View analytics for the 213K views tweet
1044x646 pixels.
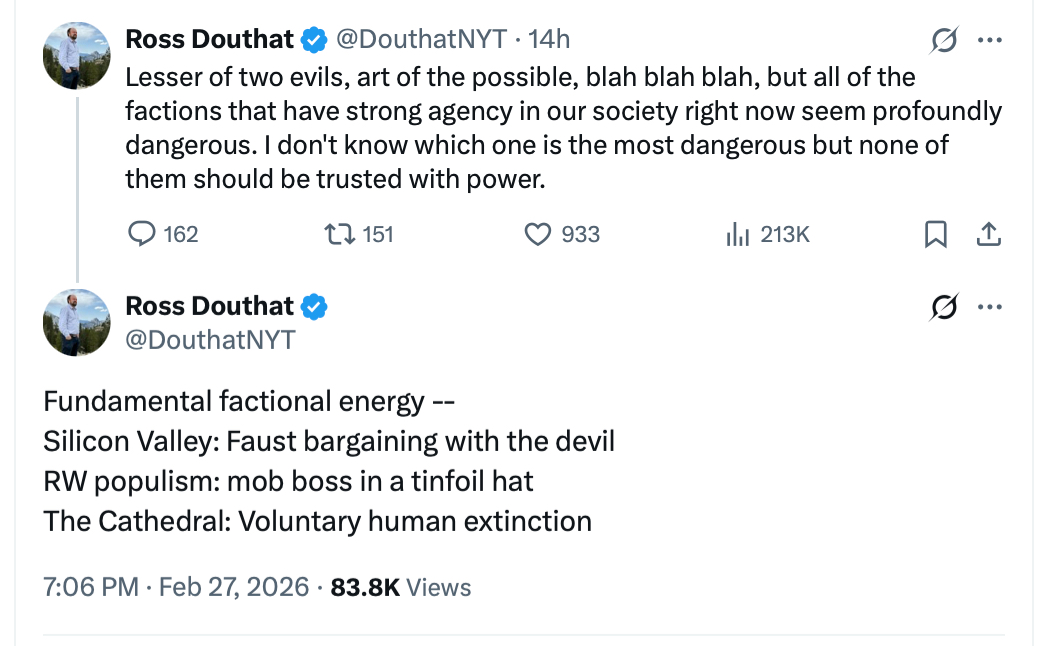pos(738,234)
